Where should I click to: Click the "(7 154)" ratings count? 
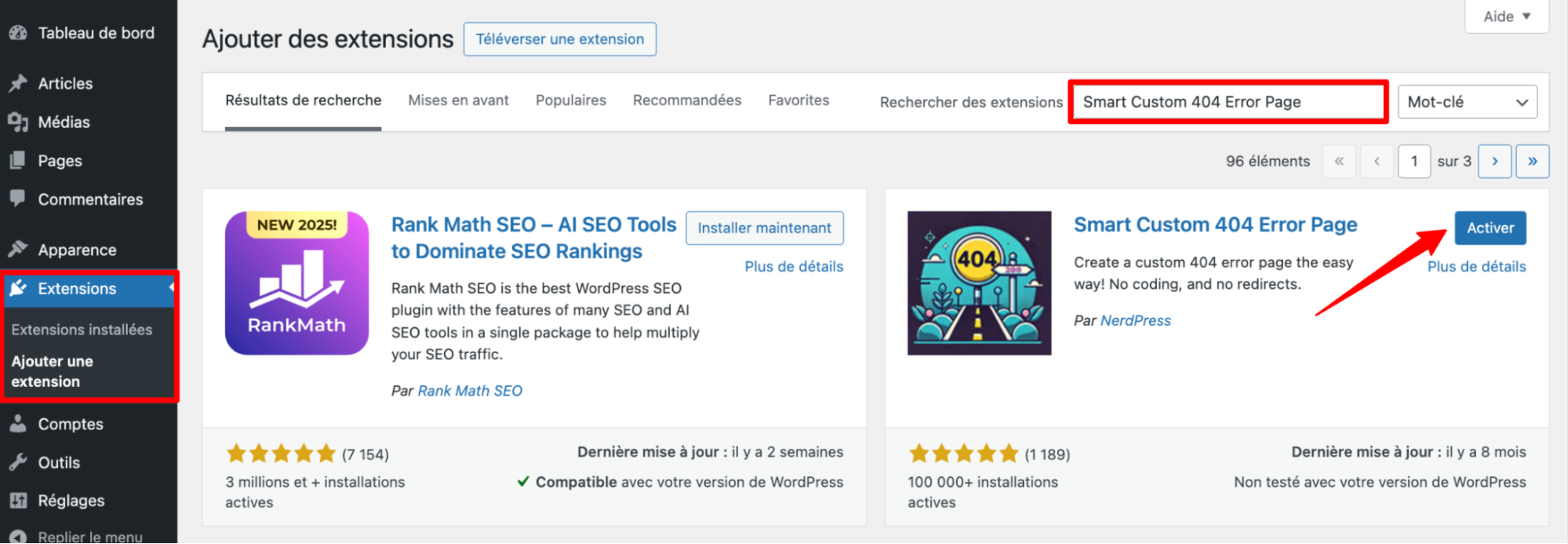tap(365, 454)
